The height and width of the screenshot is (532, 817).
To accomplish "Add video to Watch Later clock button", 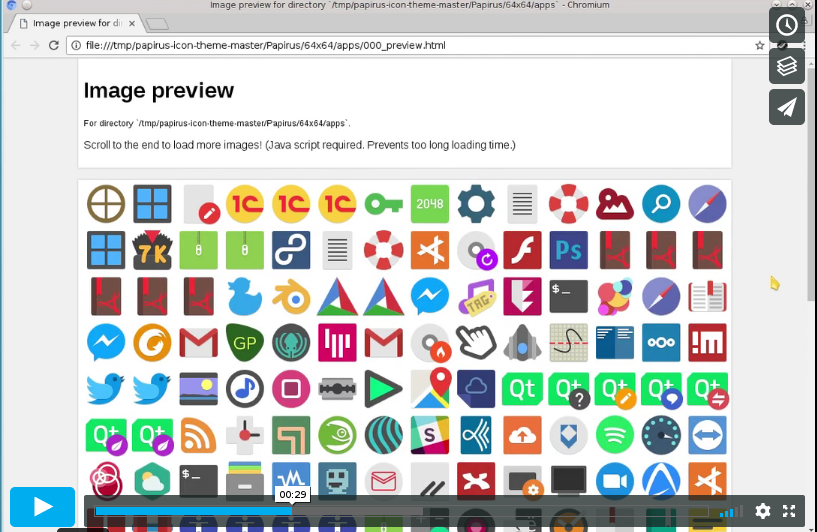I will click(787, 25).
